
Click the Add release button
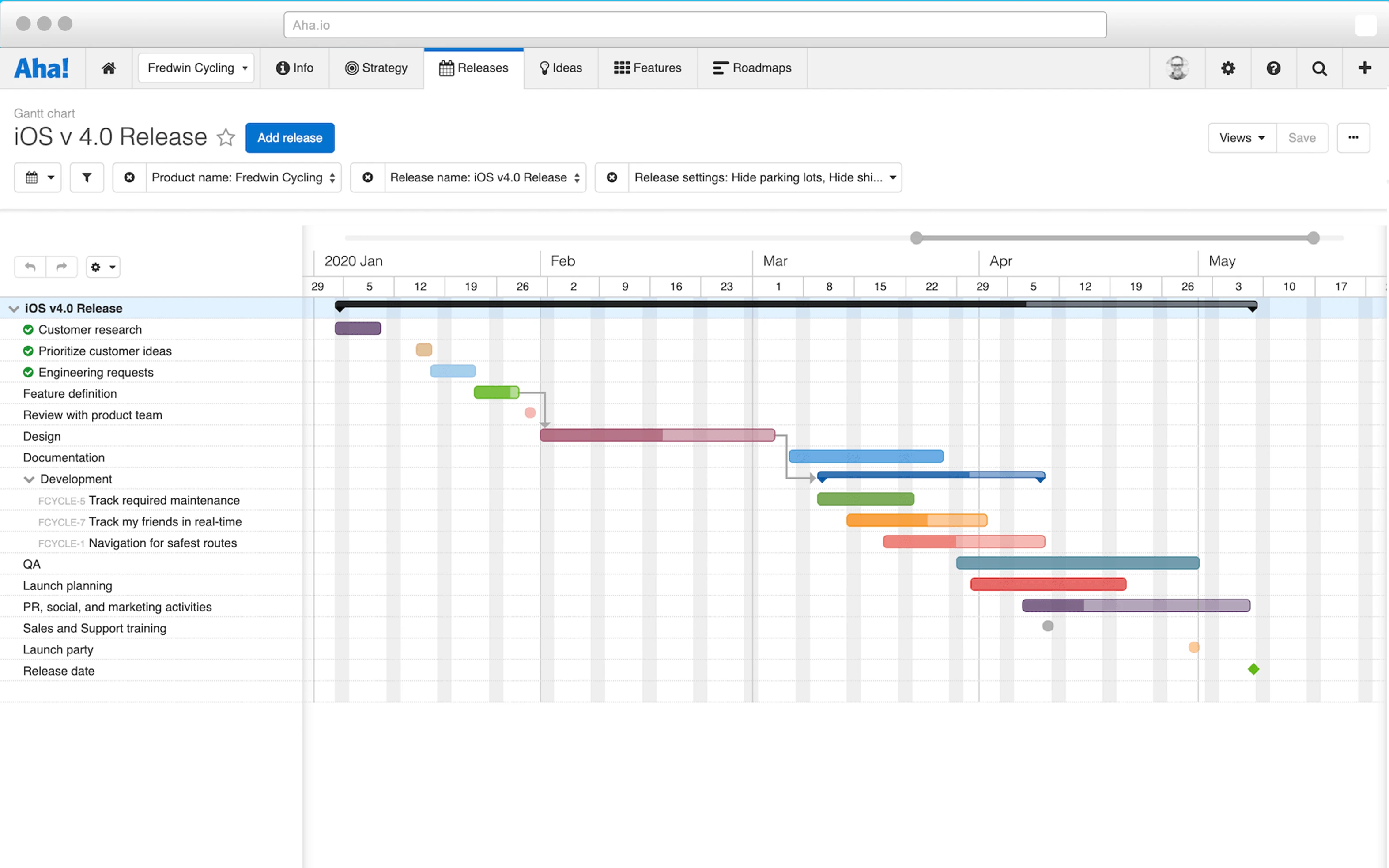pyautogui.click(x=290, y=138)
